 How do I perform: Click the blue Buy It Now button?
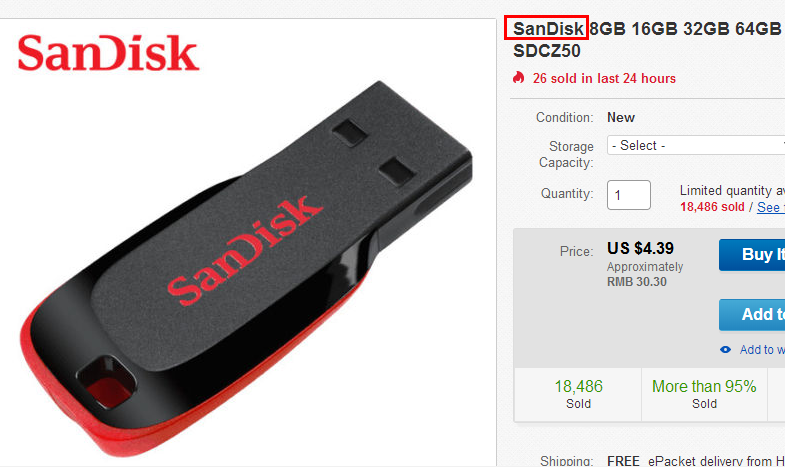pos(752,255)
